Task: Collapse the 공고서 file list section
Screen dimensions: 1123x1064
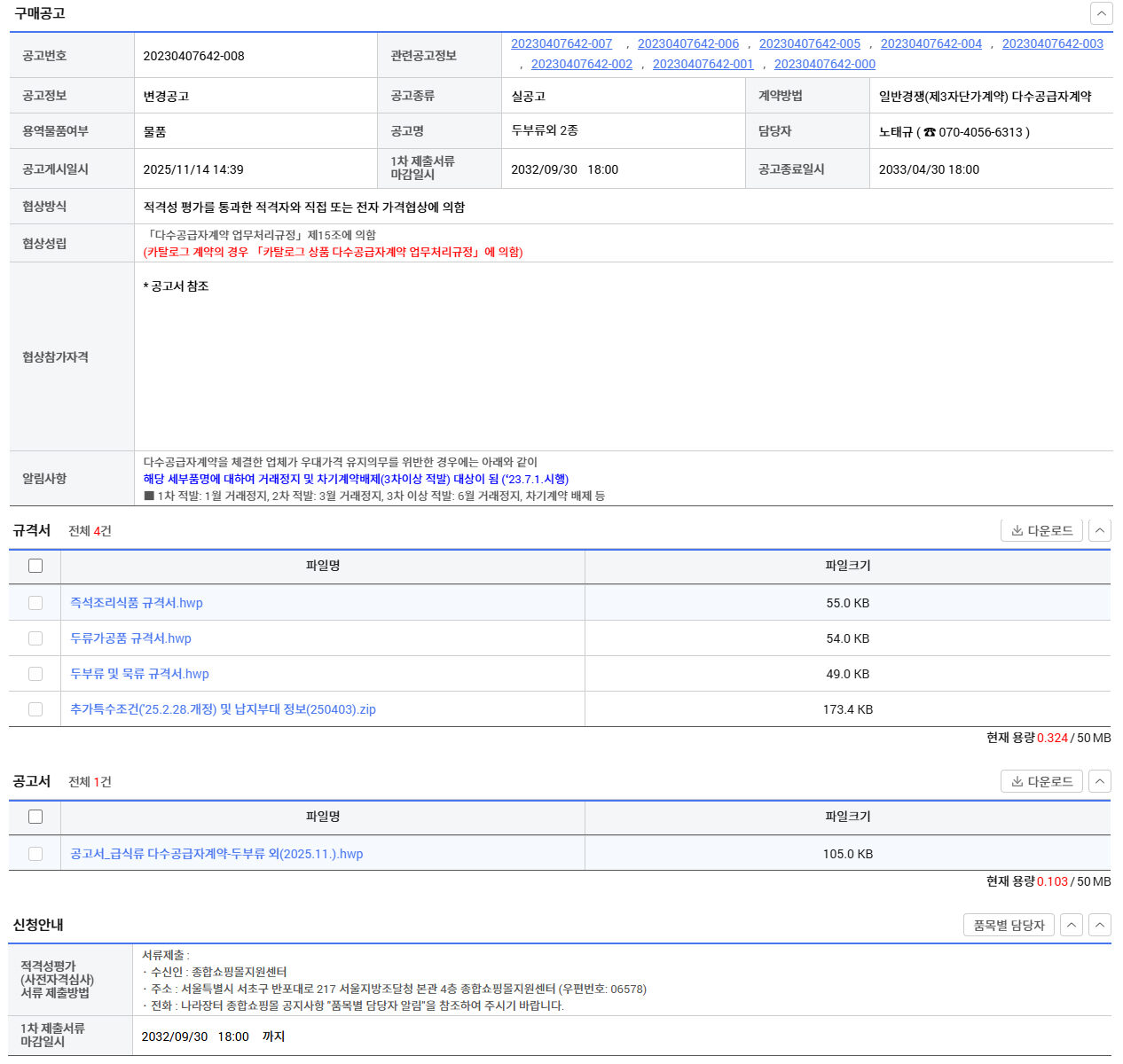Action: pyautogui.click(x=1100, y=782)
